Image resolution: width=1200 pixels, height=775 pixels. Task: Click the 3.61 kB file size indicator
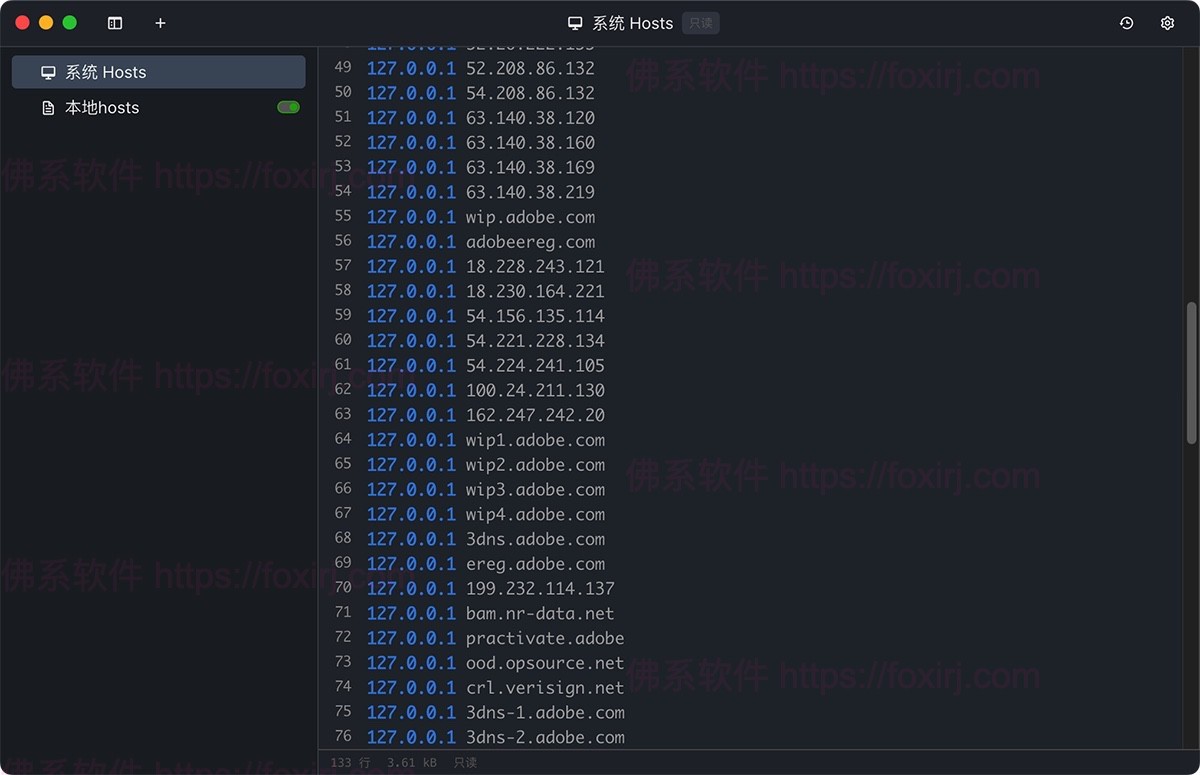(412, 762)
